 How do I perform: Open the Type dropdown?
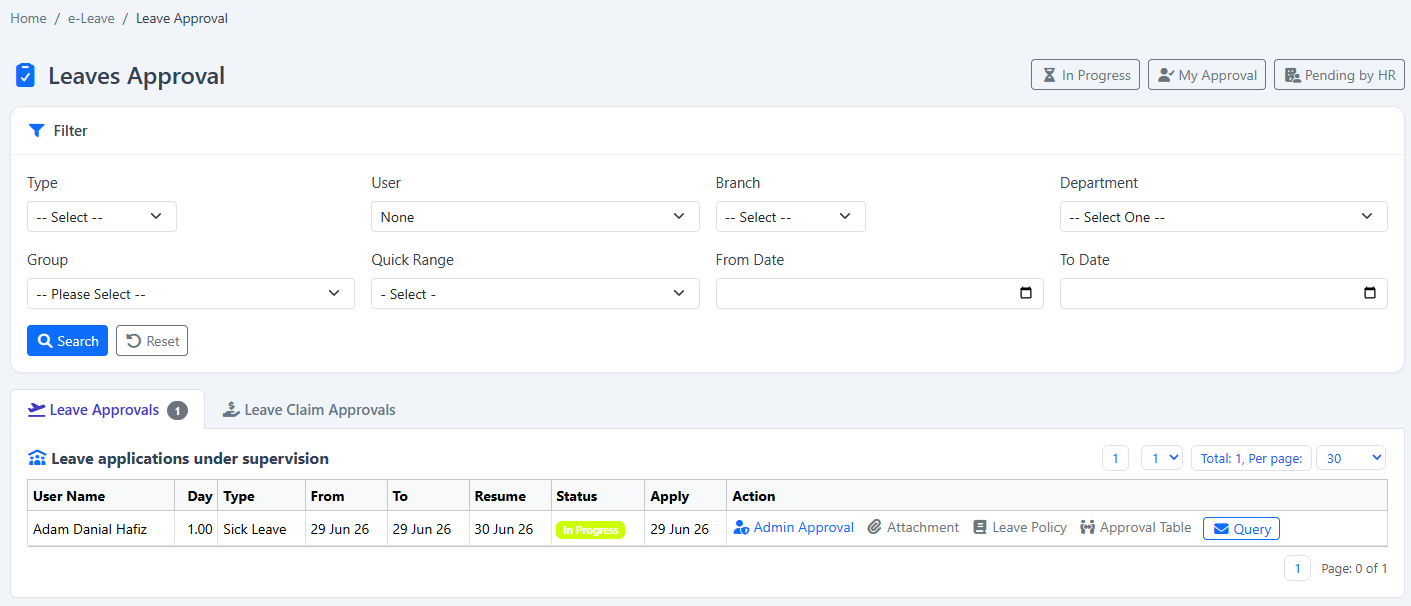coord(102,217)
